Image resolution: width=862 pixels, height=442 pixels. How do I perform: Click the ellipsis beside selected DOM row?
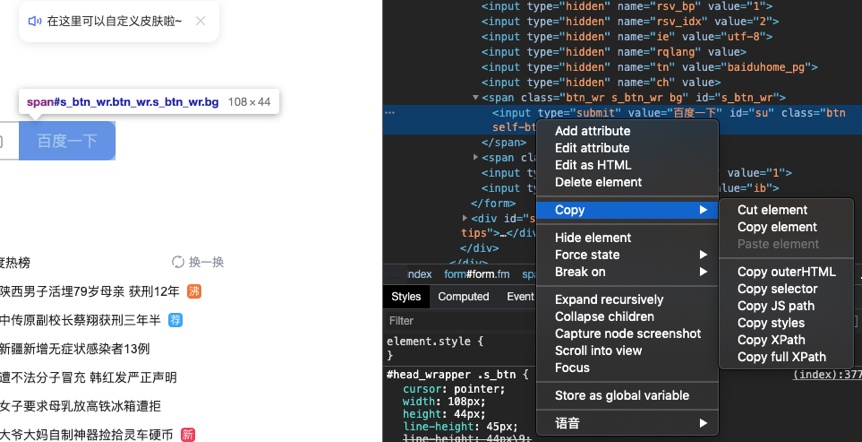tap(390, 113)
